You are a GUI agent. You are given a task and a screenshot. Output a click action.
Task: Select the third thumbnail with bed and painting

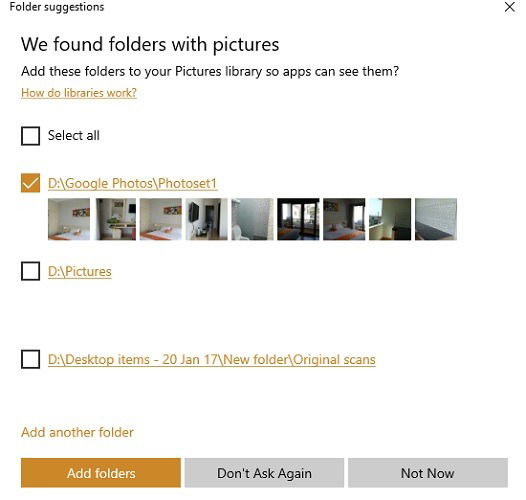(x=161, y=219)
